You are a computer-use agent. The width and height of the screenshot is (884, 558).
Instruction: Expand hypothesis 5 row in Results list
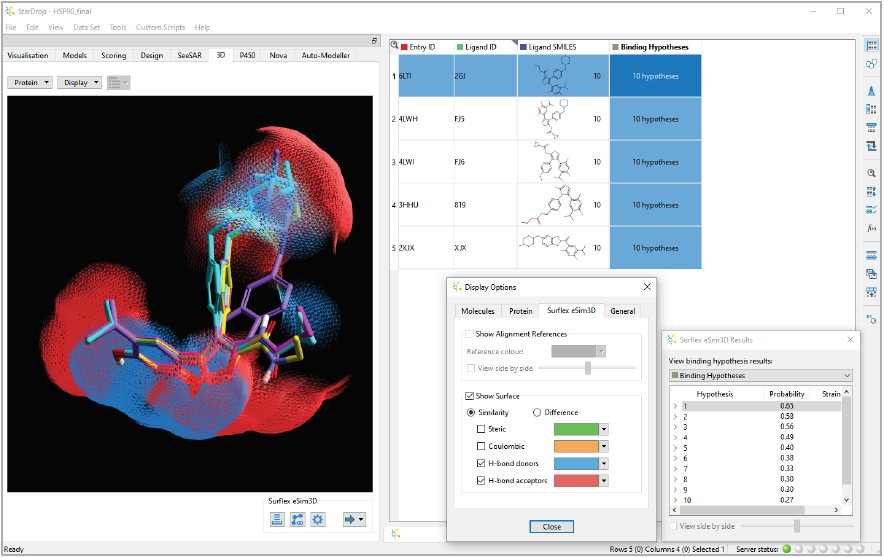click(675, 448)
